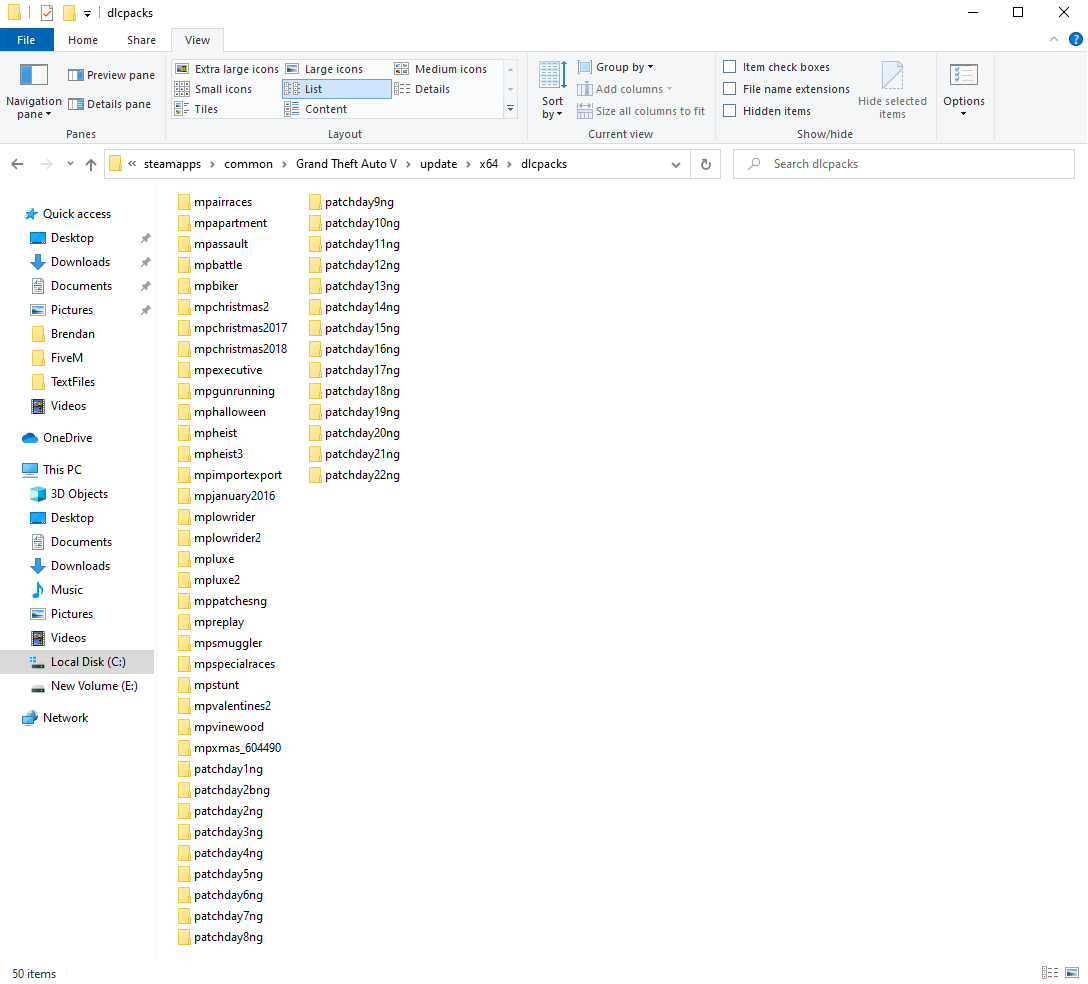Show Hidden items checkbox
The height and width of the screenshot is (984, 1088).
coord(730,111)
